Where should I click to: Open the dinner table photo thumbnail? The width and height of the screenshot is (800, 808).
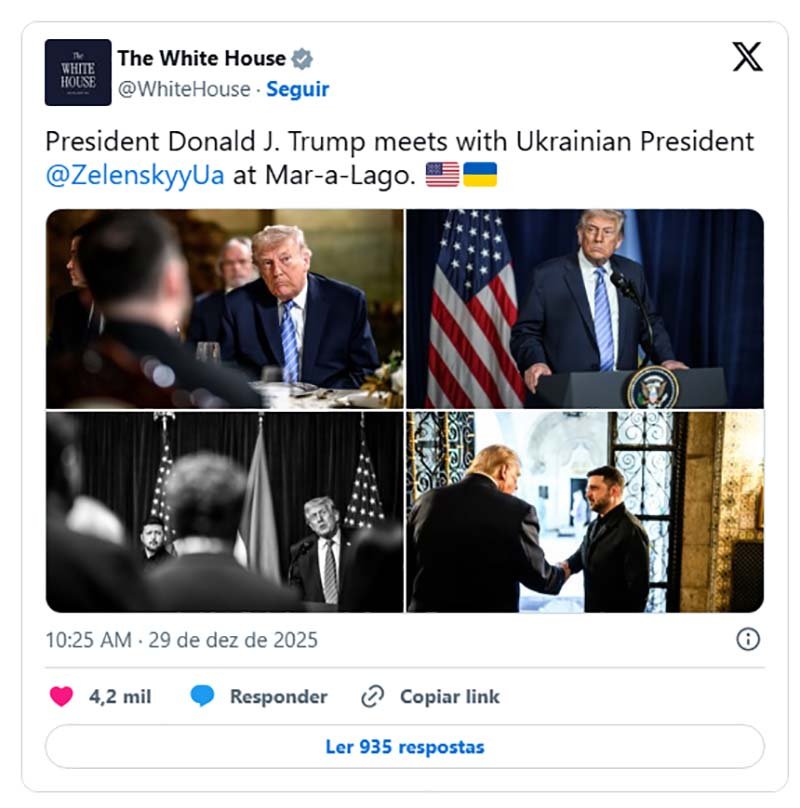pos(225,309)
